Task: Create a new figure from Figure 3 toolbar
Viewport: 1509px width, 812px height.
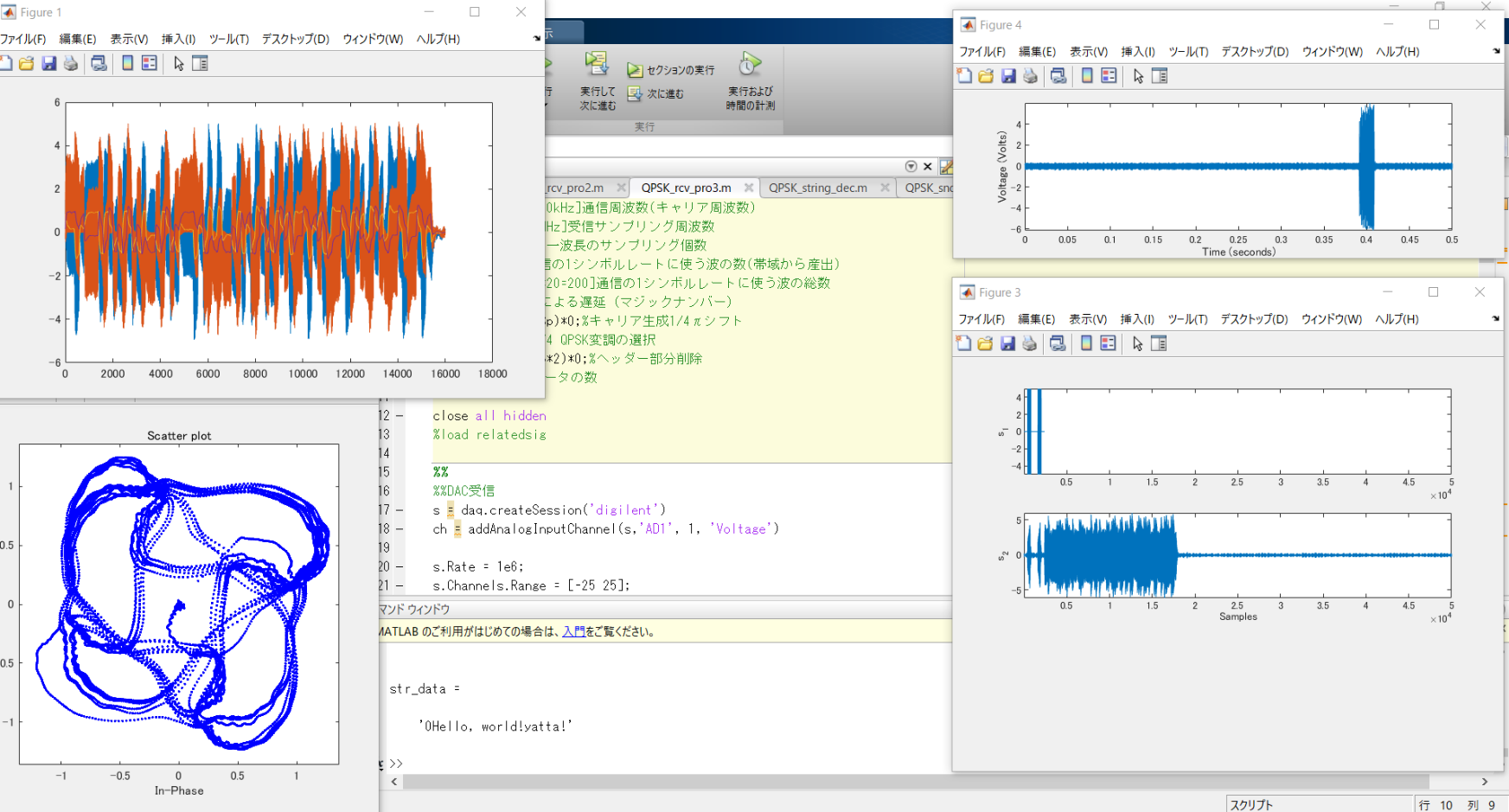Action: [x=963, y=343]
